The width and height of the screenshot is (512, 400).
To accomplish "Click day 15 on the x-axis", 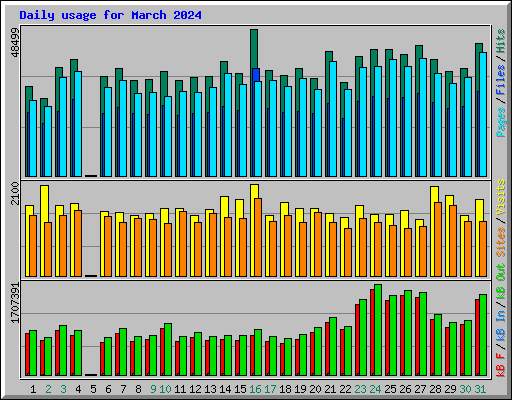I will click(240, 389).
